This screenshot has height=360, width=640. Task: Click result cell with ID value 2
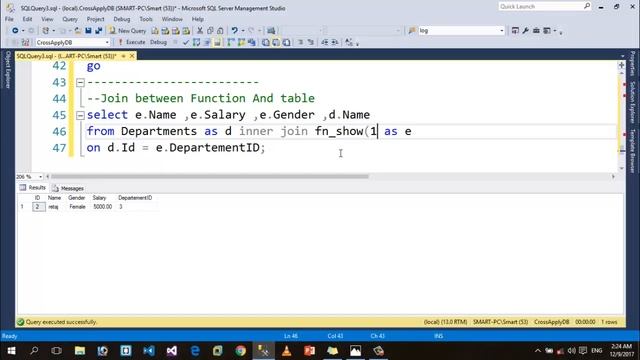[x=38, y=207]
